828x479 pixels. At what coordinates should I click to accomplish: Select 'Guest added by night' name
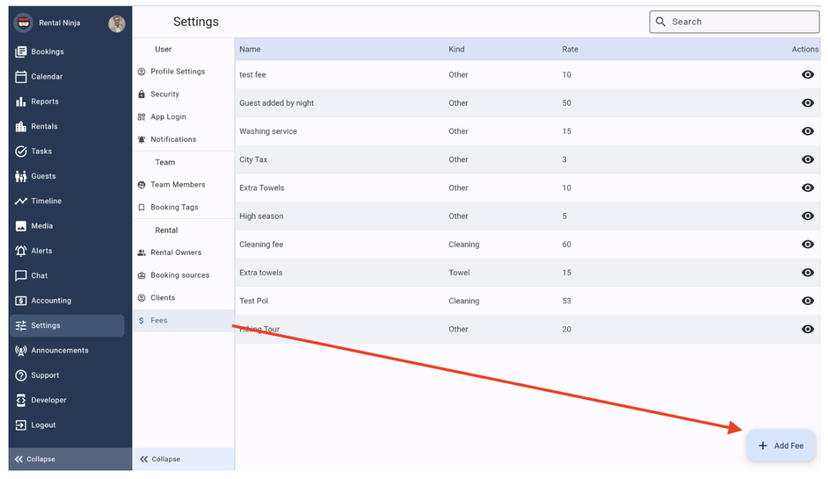pyautogui.click(x=277, y=103)
